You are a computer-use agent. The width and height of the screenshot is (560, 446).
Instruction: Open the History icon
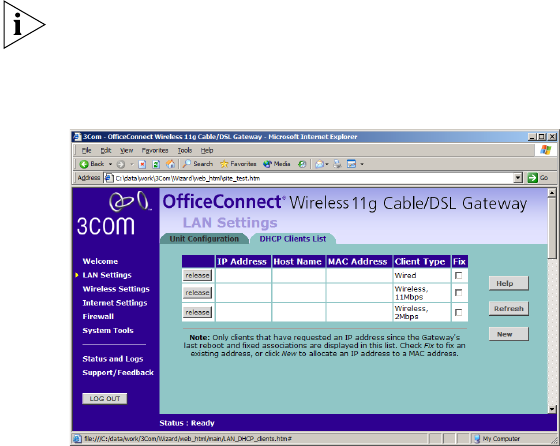coord(302,164)
